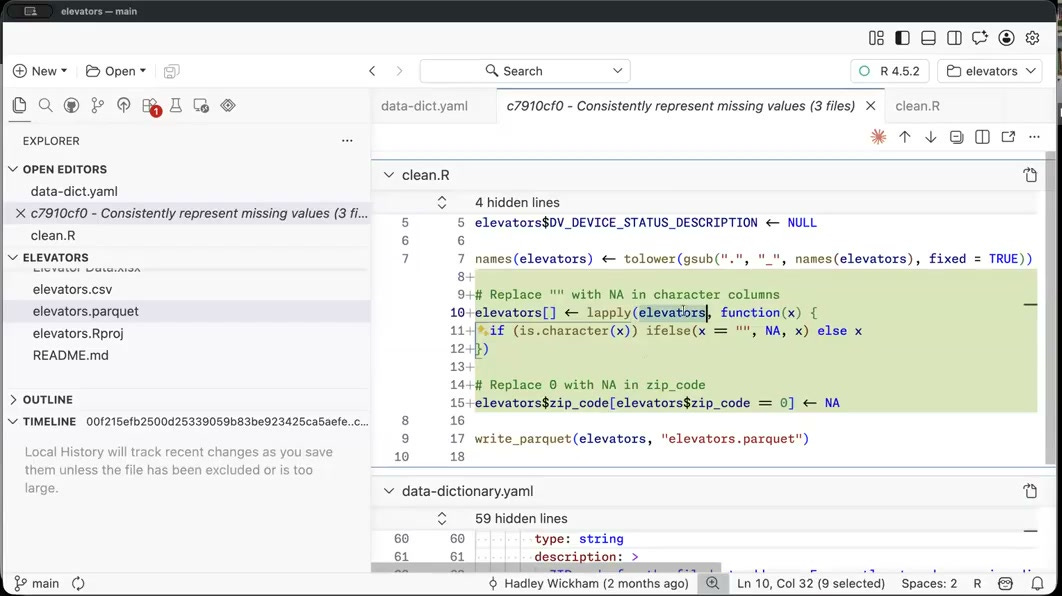The image size is (1062, 596).
Task: Open Customize Layout icon
Action: (x=876, y=38)
